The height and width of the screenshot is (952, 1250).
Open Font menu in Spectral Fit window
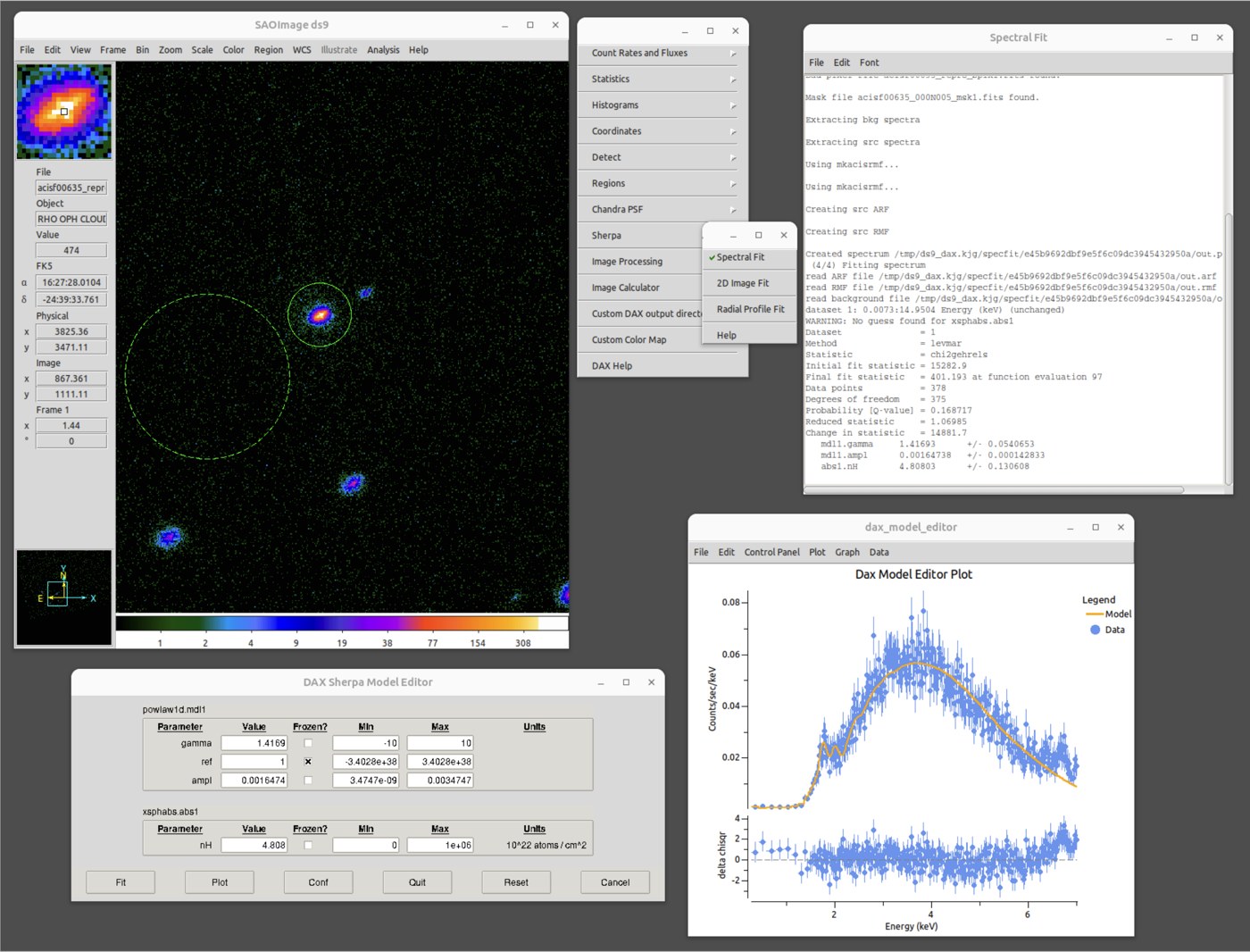[x=869, y=63]
